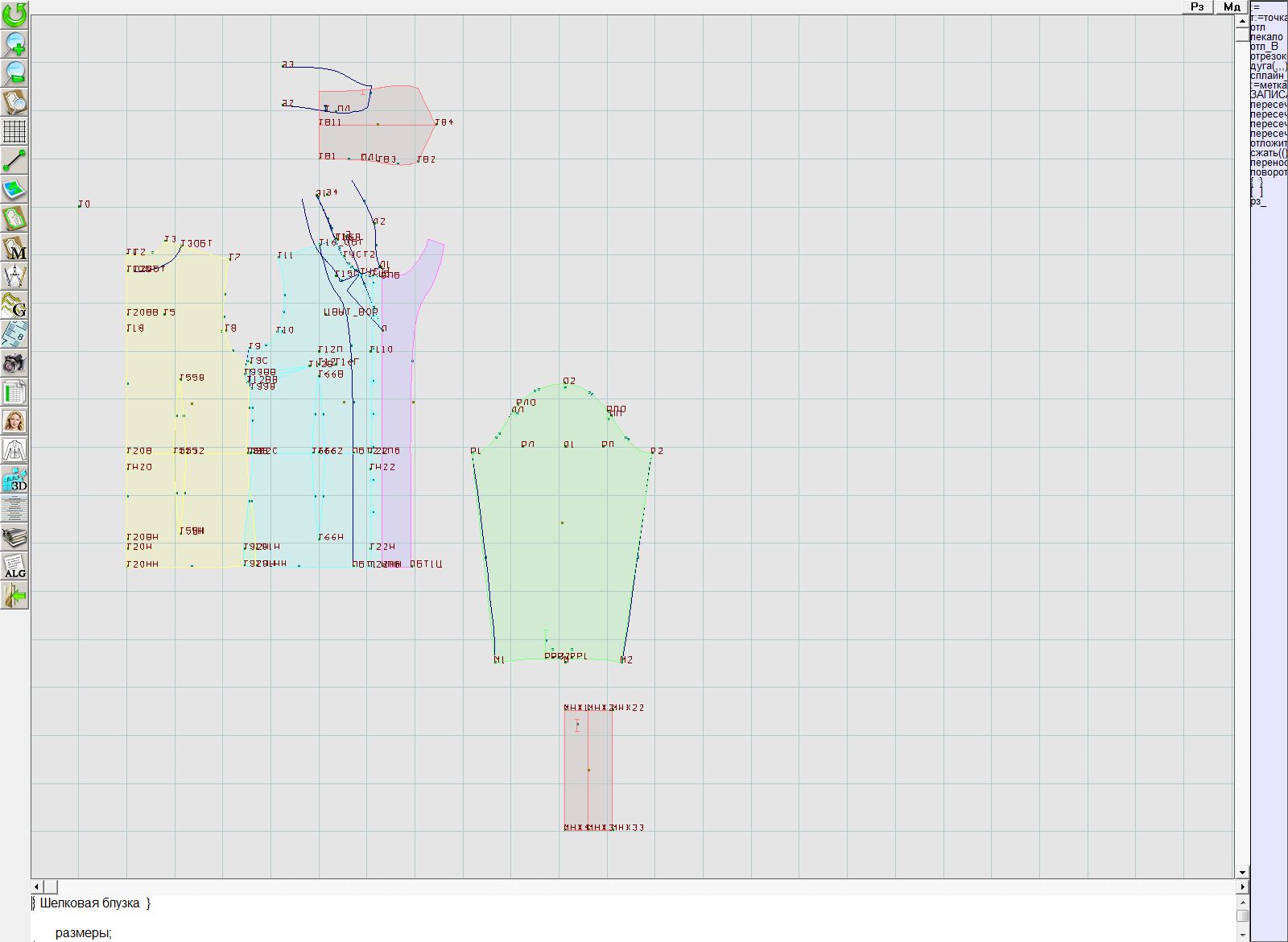Viewport: 1288px width, 942px height.
Task: Open the ALG algorithm document icon
Action: pyautogui.click(x=14, y=566)
